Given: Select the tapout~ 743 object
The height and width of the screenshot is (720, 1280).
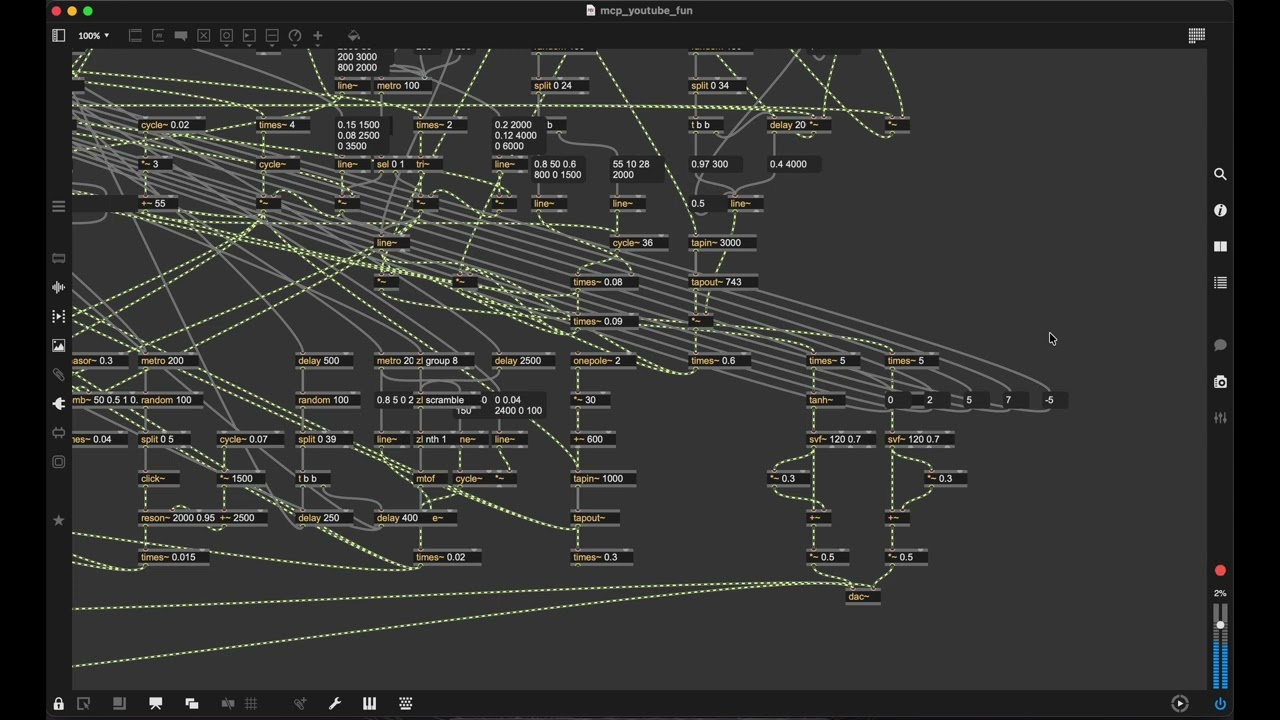Looking at the screenshot, I should point(723,282).
